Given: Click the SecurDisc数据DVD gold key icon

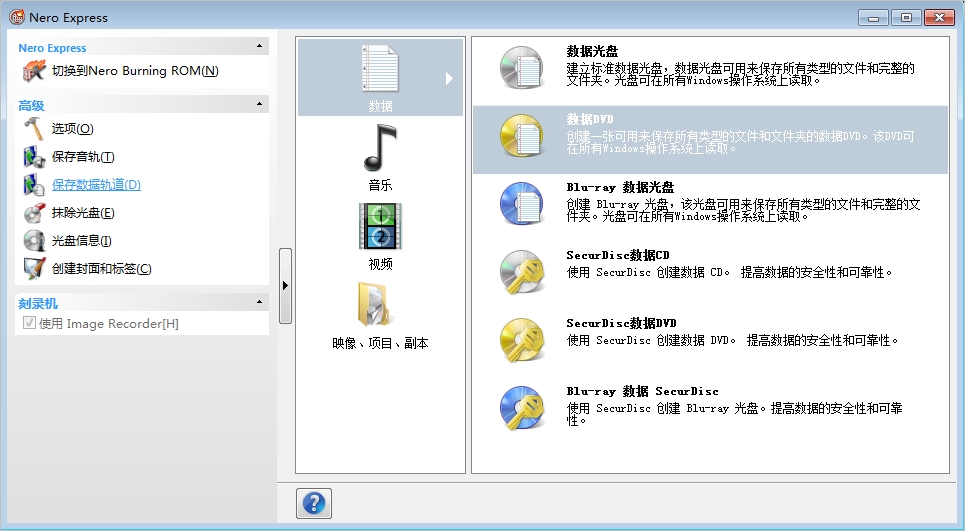Looking at the screenshot, I should point(522,340).
